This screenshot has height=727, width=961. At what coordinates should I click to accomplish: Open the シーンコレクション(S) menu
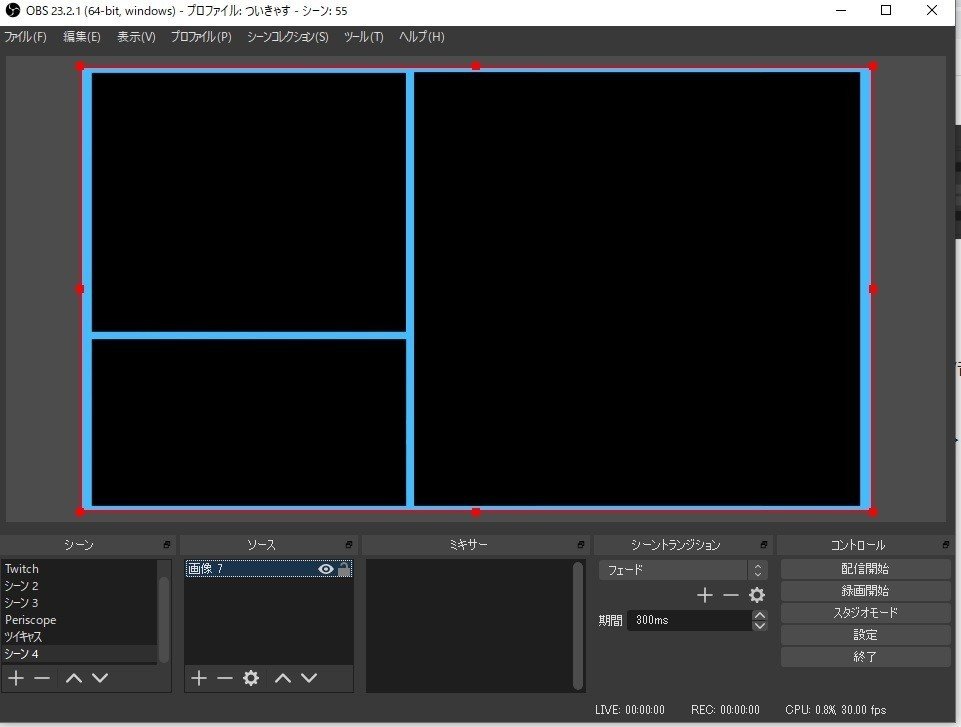[287, 37]
